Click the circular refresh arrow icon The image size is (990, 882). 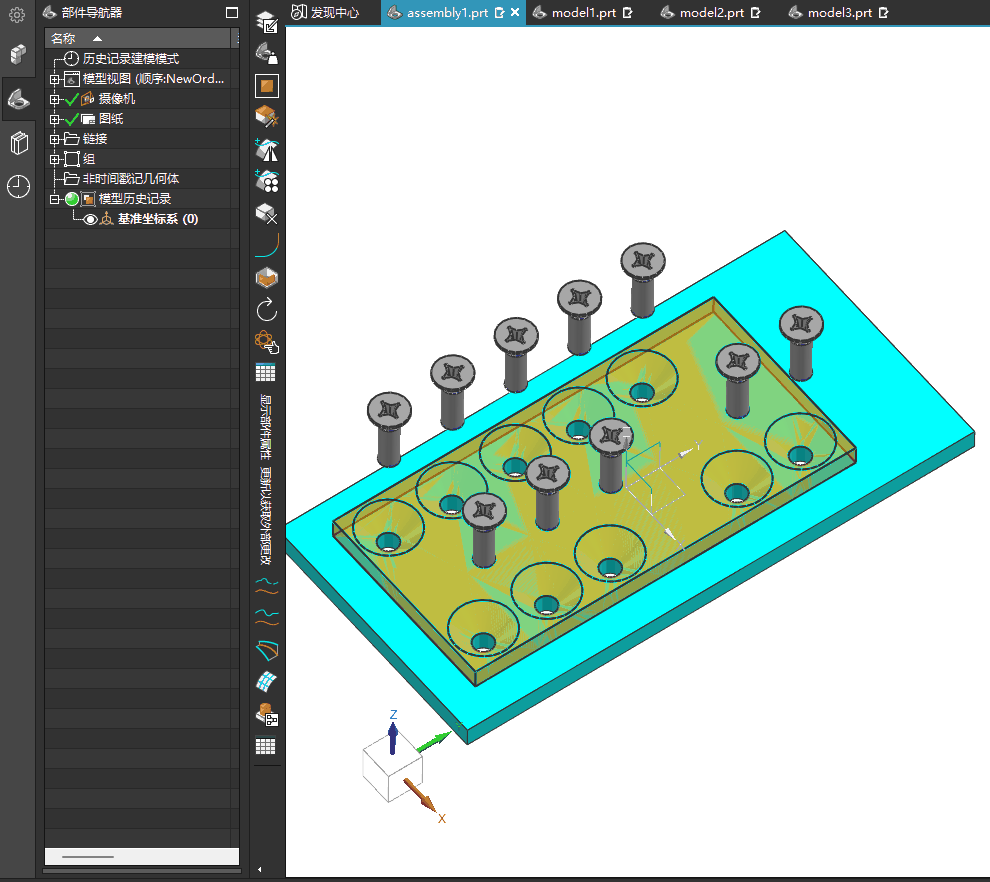266,310
